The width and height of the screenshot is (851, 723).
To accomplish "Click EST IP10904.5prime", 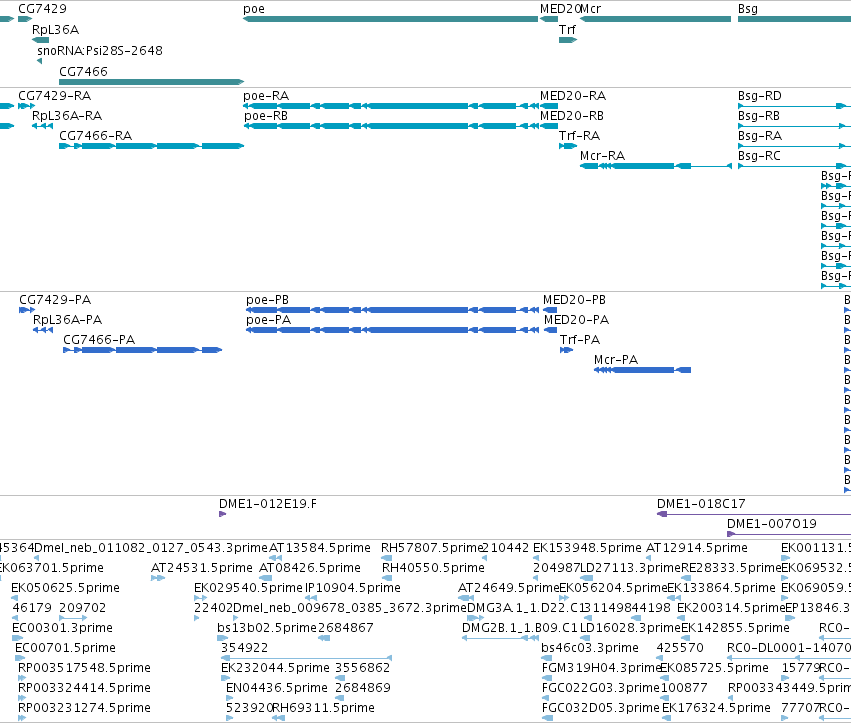I will point(353,588).
